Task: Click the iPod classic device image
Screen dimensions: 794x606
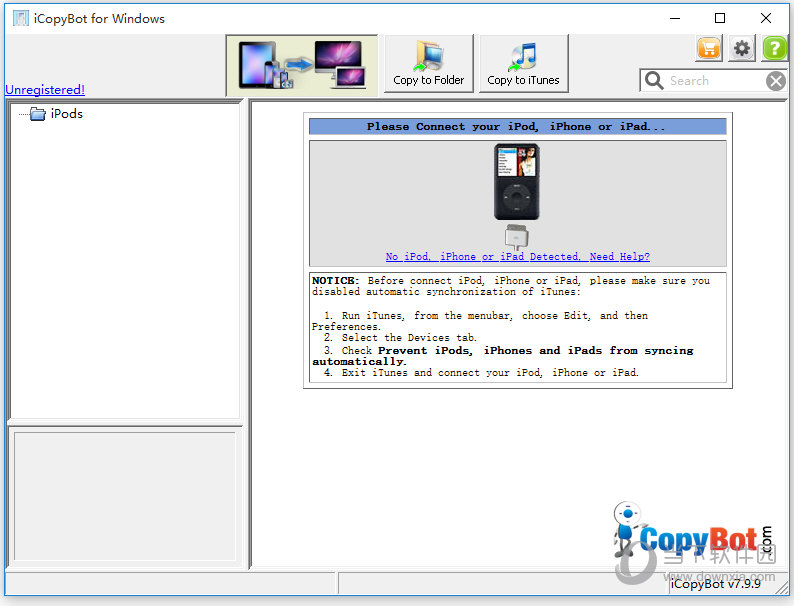Action: (517, 182)
